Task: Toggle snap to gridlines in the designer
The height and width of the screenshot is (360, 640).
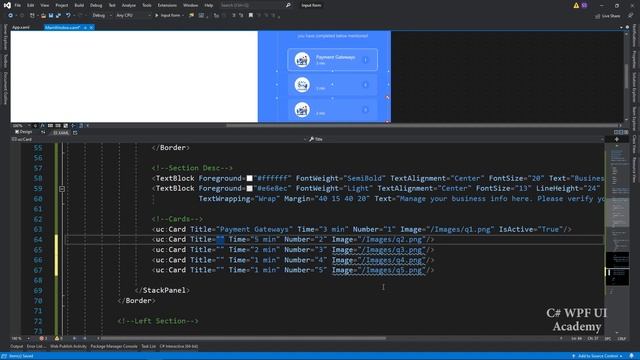Action: point(58,126)
